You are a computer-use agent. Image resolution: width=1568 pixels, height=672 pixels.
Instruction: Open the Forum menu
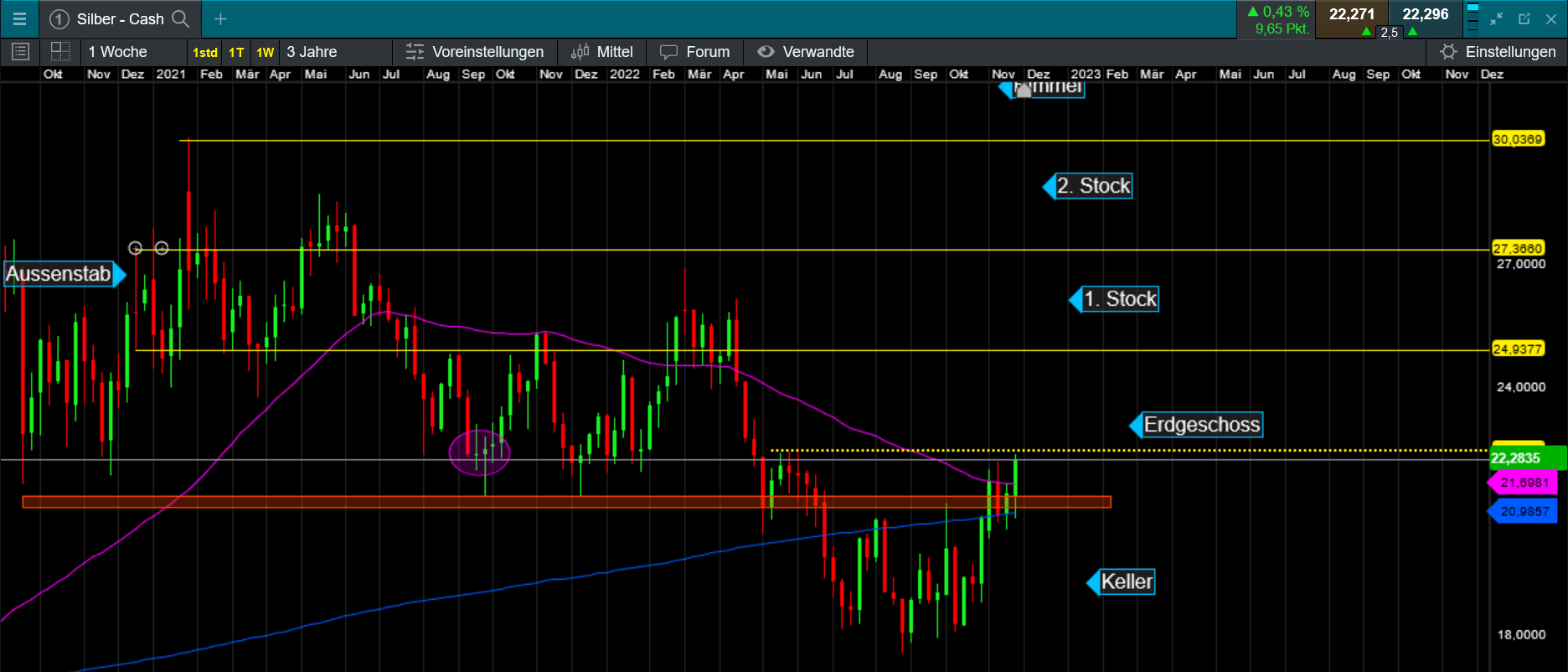click(x=694, y=52)
